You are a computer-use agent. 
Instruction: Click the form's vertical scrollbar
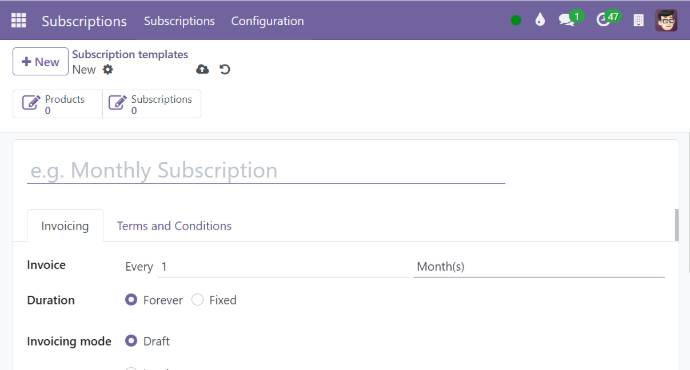tap(676, 225)
